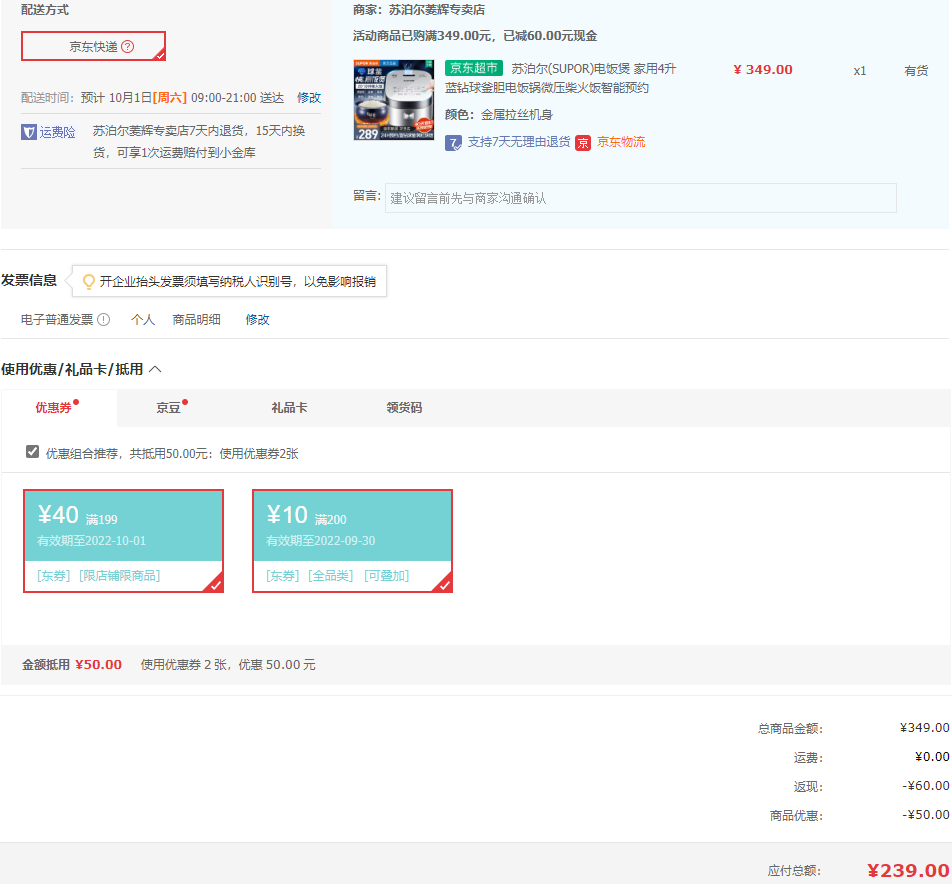Open the 运费险 link
Viewport: 952px width, 884px height.
point(57,132)
